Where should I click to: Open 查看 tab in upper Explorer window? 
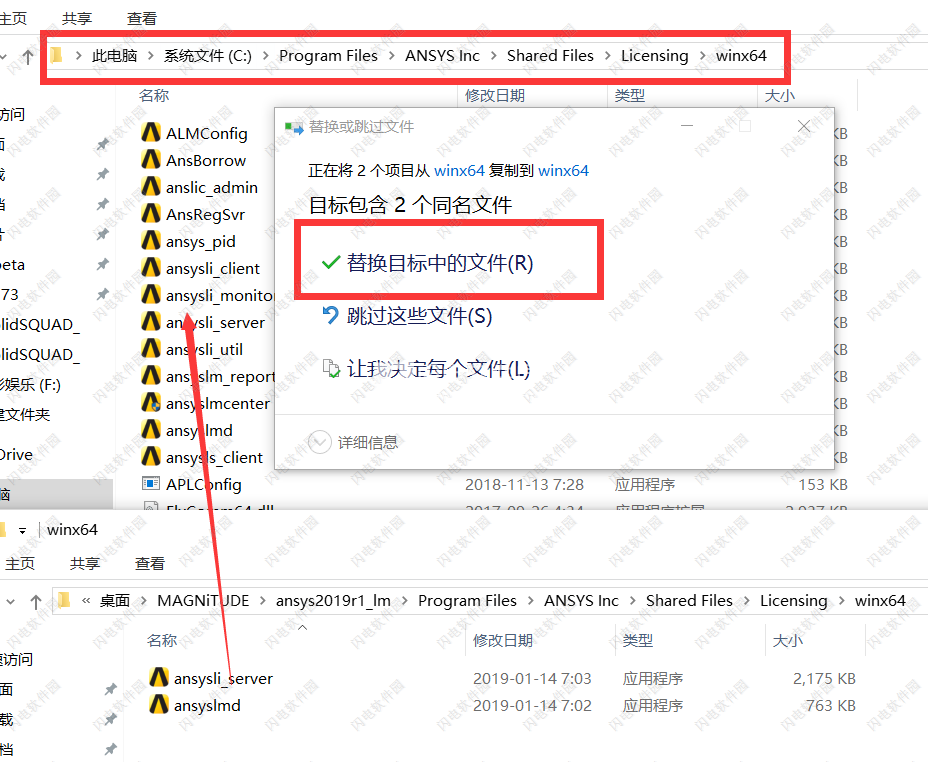pos(141,19)
